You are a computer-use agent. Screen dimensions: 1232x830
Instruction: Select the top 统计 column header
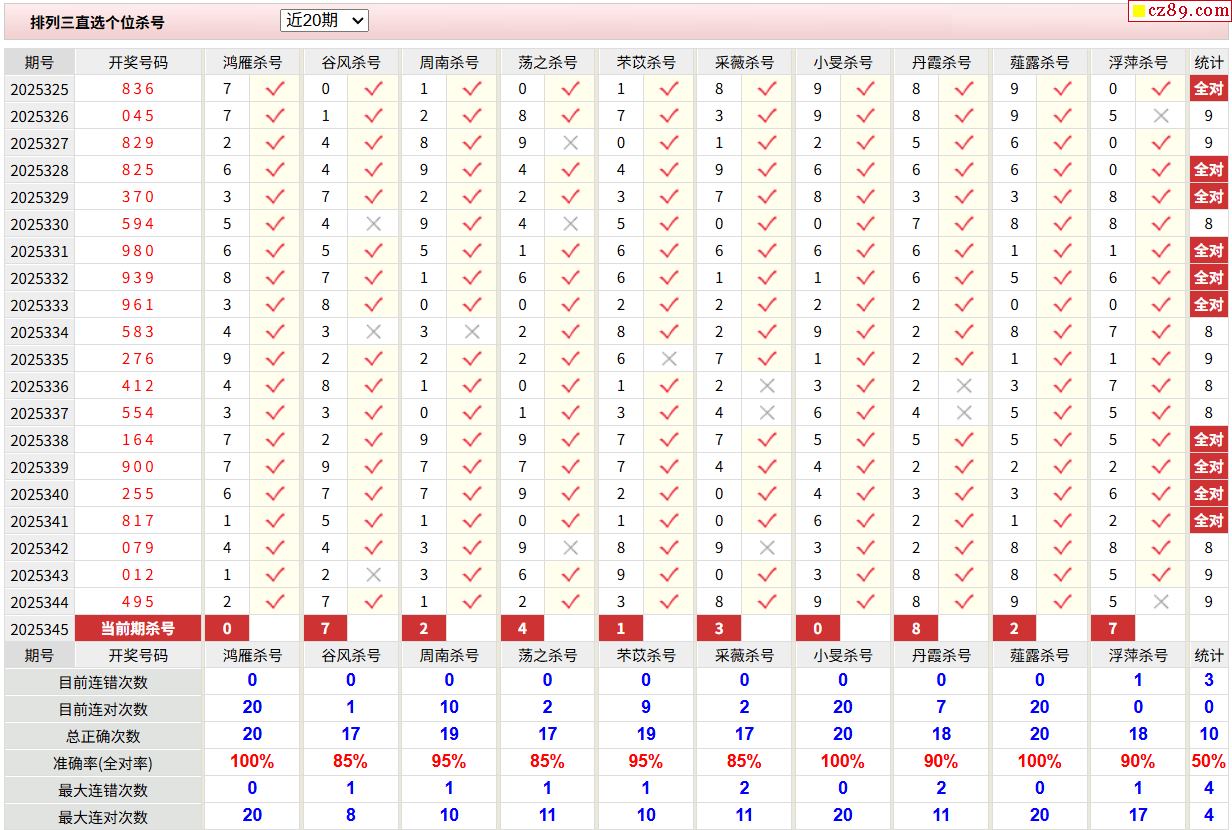(x=1208, y=62)
